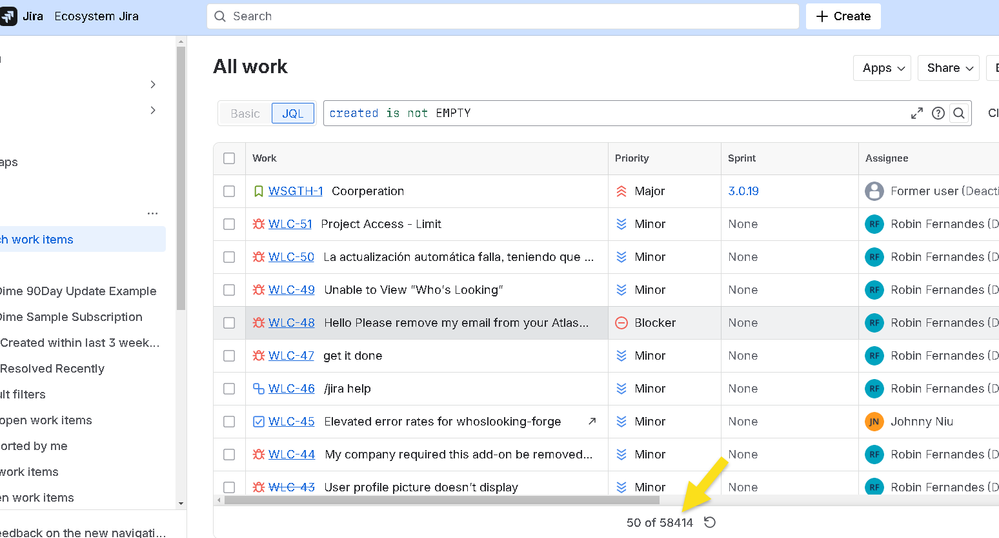Open the Apps dropdown
999x538 pixels.
coord(882,68)
